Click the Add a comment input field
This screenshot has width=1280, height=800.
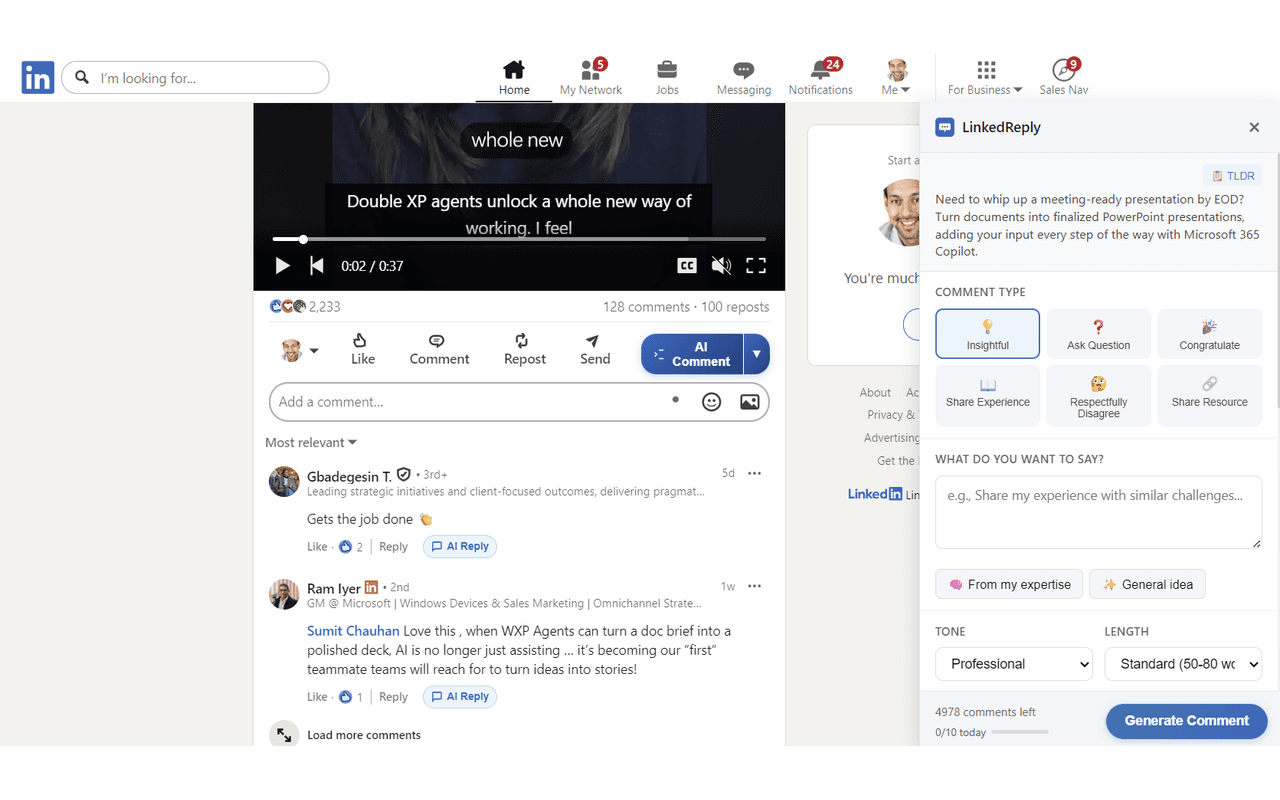(450, 401)
